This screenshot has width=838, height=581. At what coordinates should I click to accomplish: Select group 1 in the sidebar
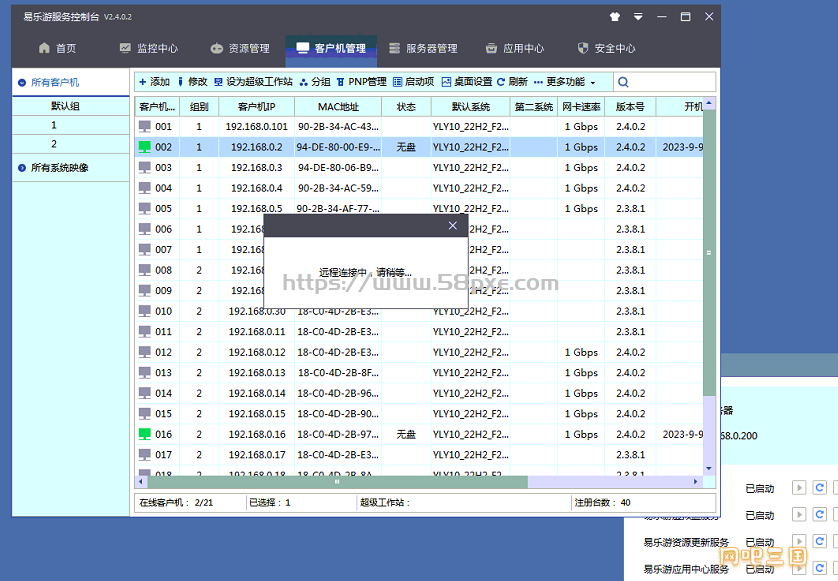(71, 125)
